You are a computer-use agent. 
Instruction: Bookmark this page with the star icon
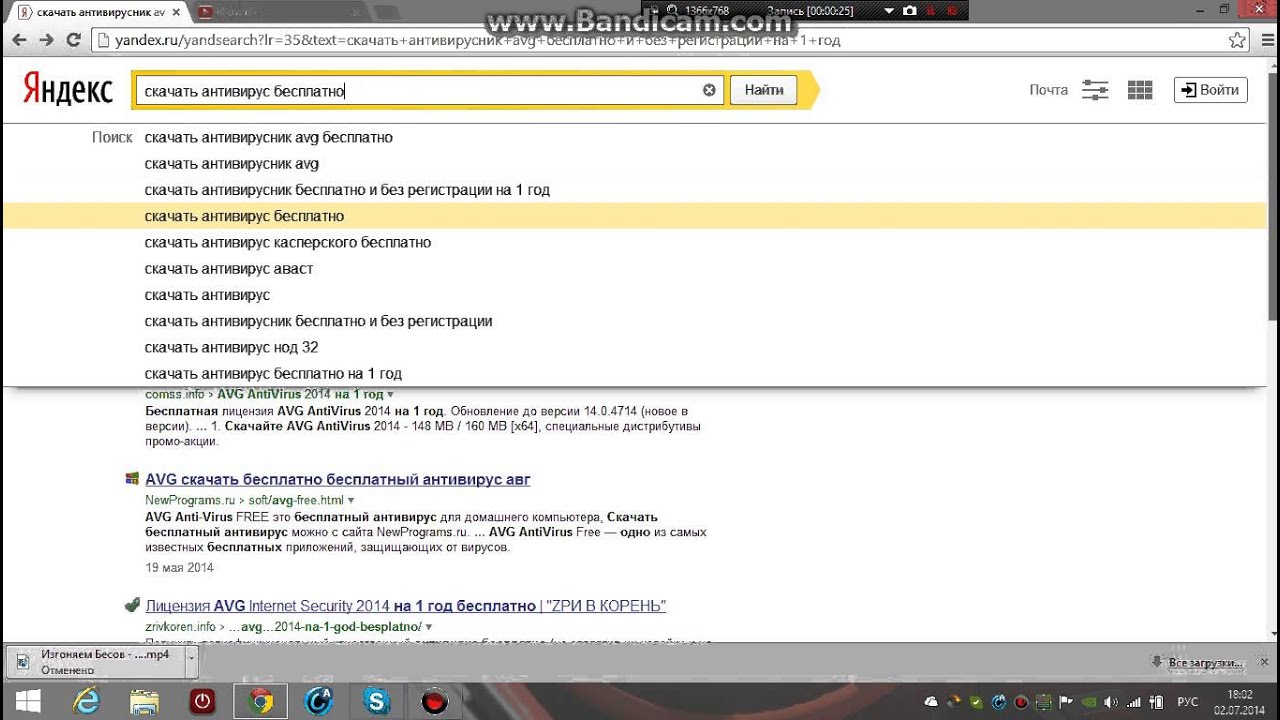(x=1238, y=40)
